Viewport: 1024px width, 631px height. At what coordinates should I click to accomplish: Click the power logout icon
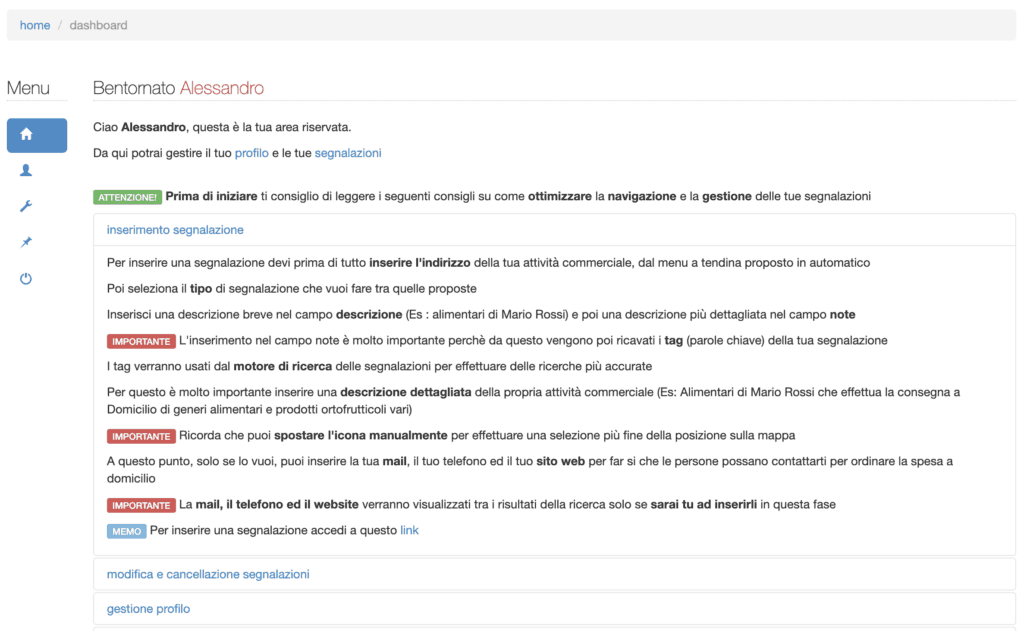tap(25, 279)
